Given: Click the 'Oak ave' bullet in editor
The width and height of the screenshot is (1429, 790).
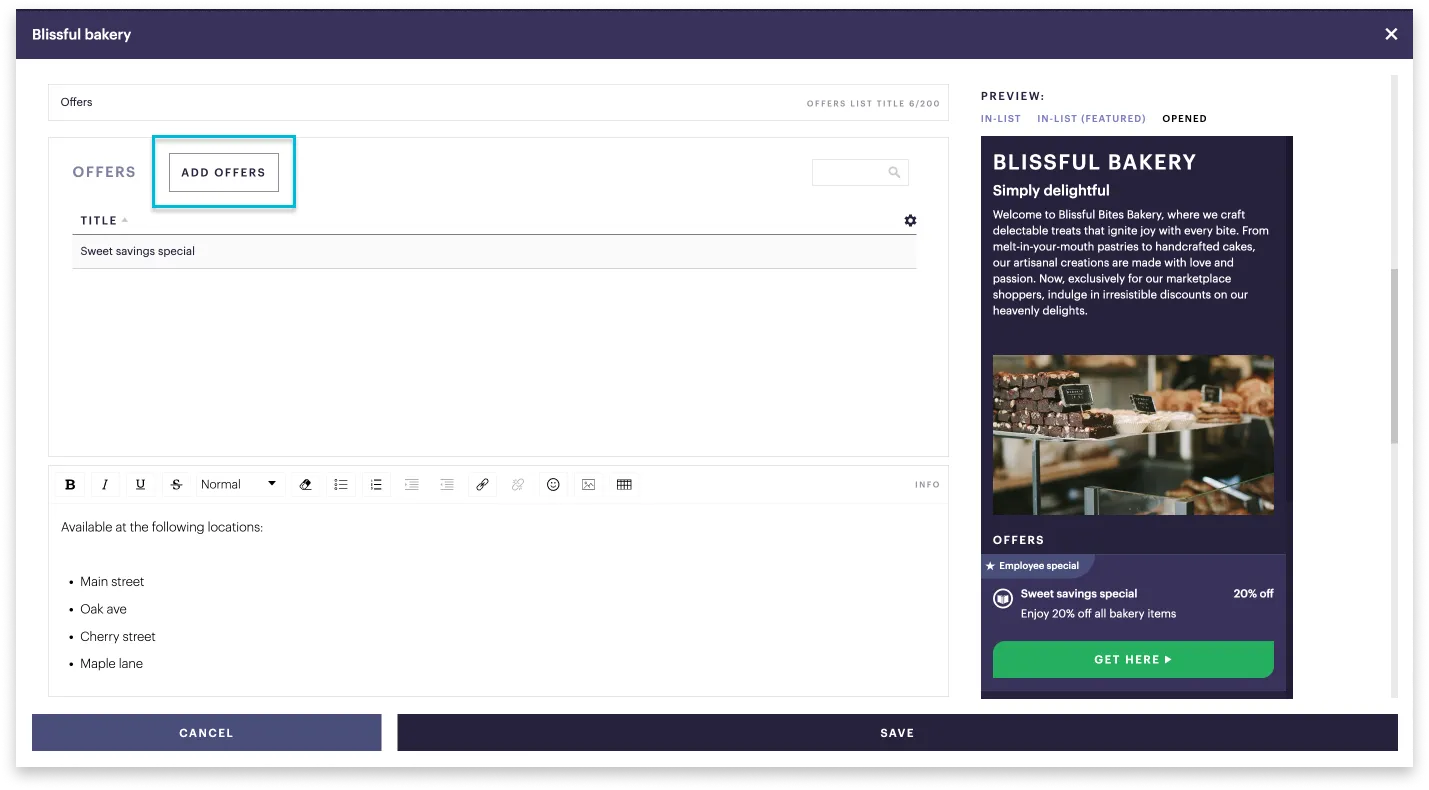Looking at the screenshot, I should [x=103, y=609].
